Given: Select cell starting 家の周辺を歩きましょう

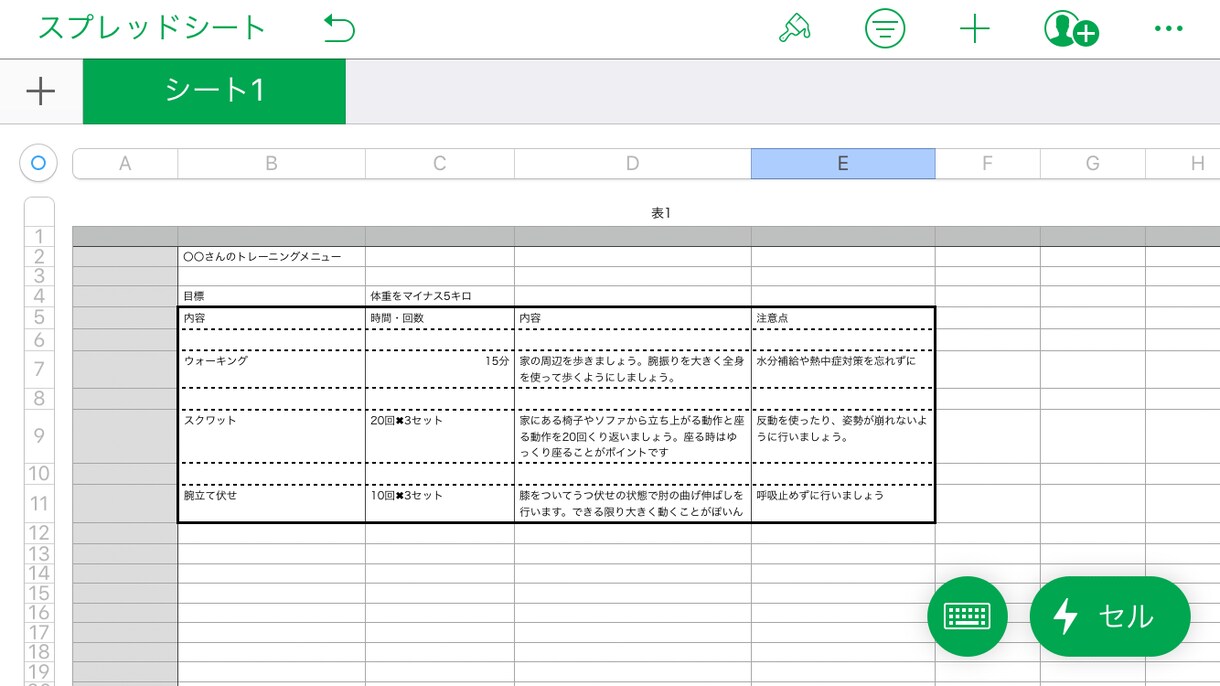Looking at the screenshot, I should [x=632, y=369].
